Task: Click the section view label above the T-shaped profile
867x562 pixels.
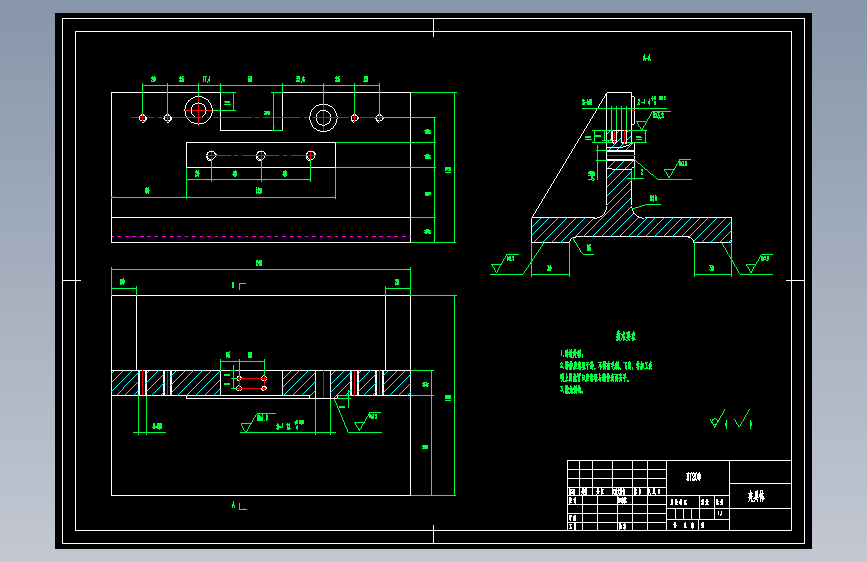Action: (647, 58)
